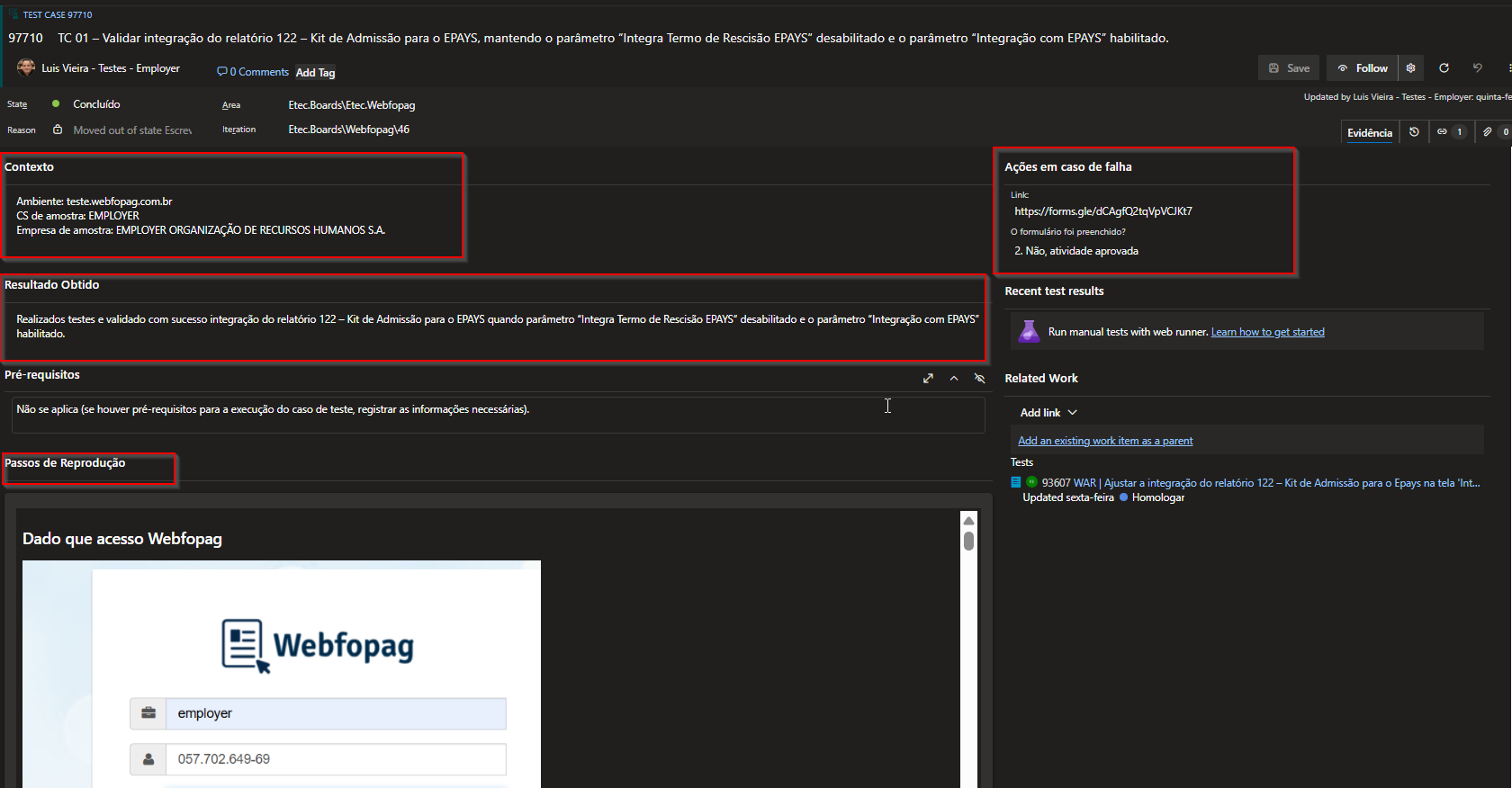Click the Save button
This screenshot has height=788, width=1512.
1289,68
